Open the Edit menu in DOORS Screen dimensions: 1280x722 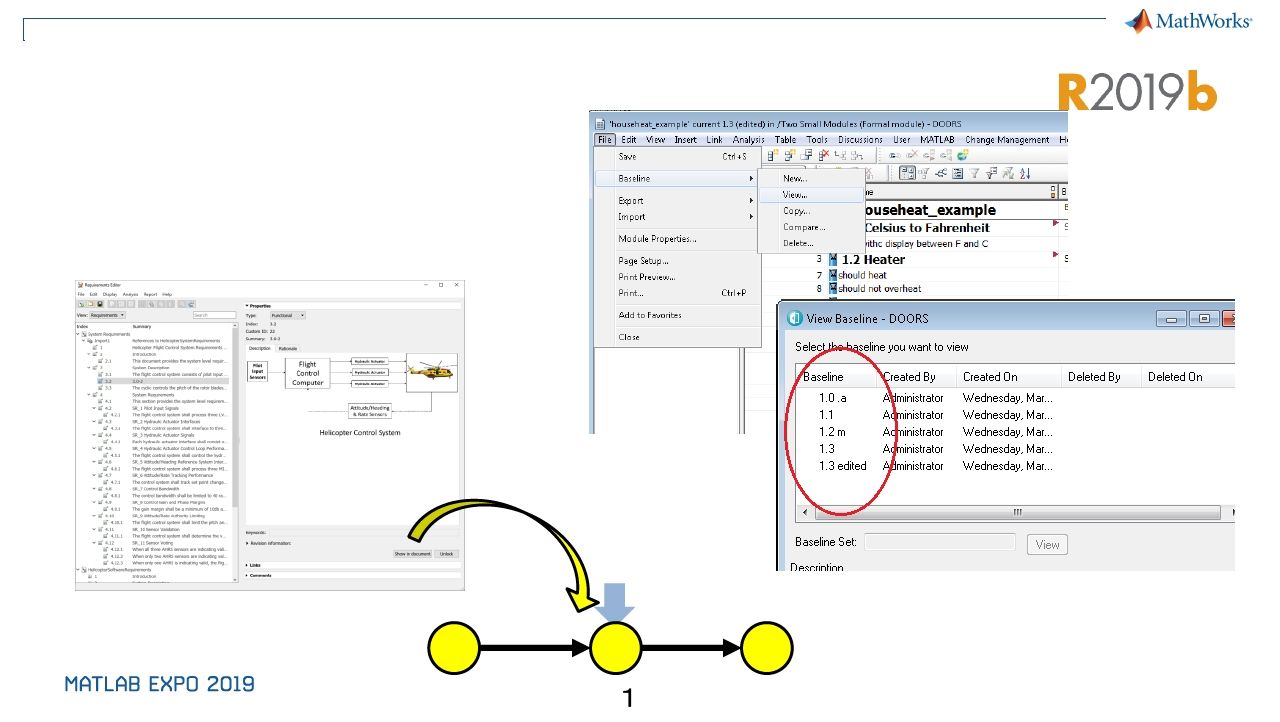point(629,140)
